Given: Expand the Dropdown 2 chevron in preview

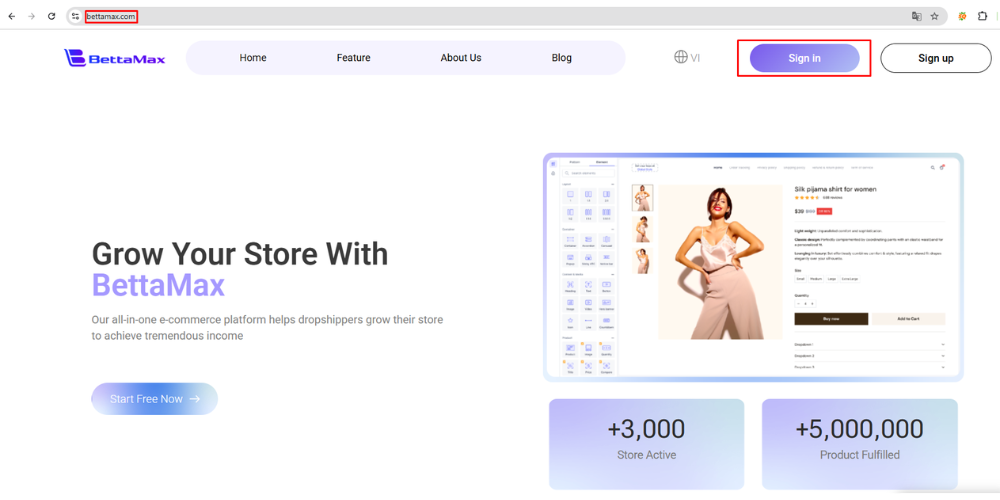Looking at the screenshot, I should click(x=943, y=356).
